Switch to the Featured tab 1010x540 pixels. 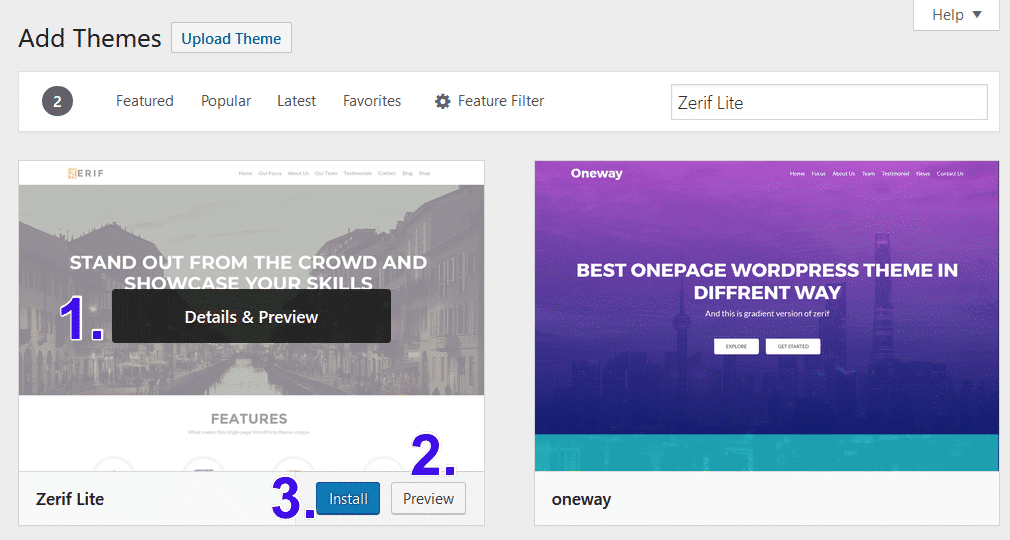click(x=144, y=101)
